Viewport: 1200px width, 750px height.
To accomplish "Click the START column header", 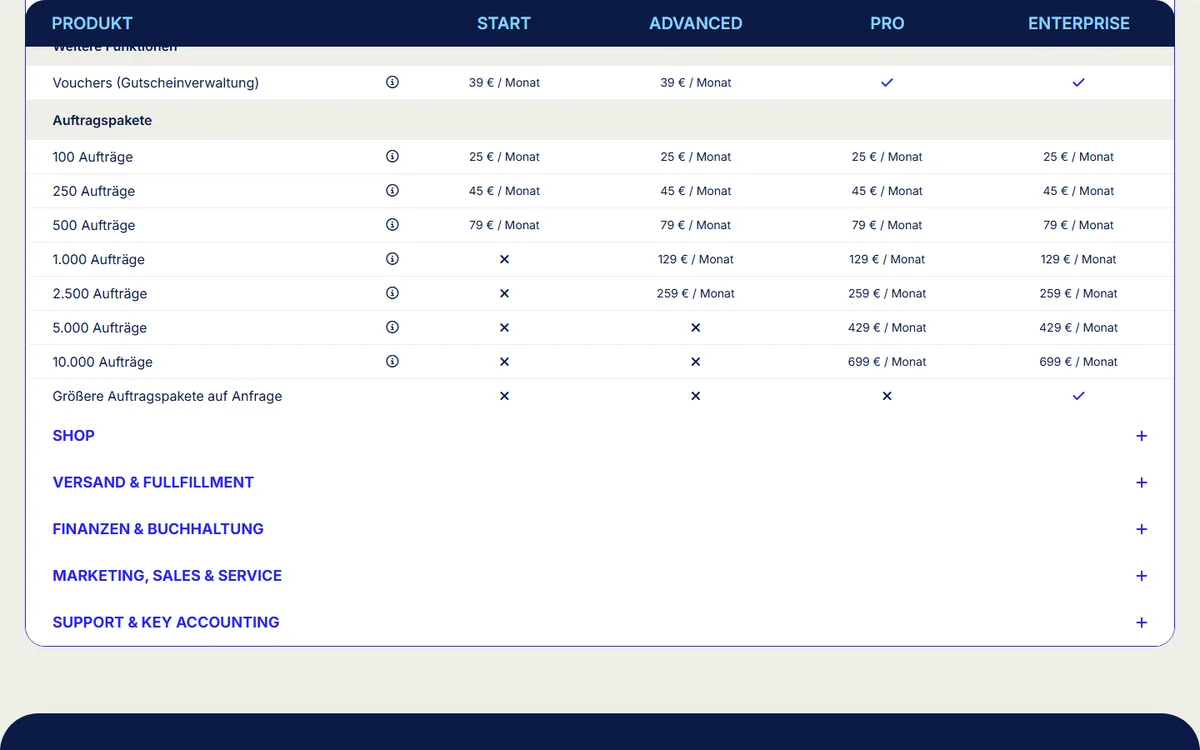I will [x=504, y=23].
